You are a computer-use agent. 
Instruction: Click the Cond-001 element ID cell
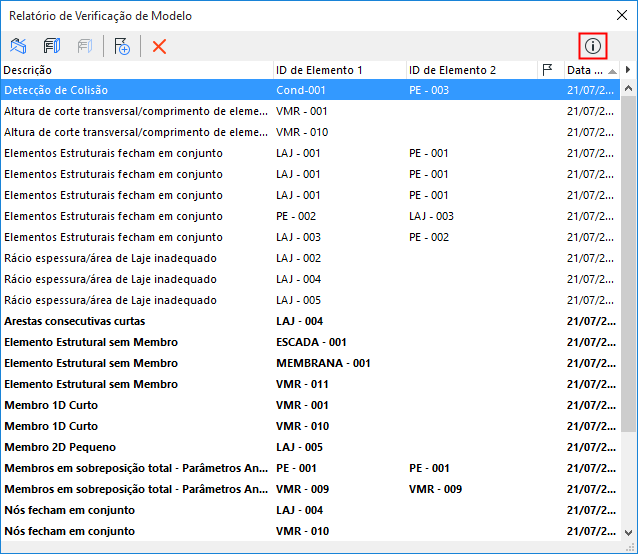(x=301, y=90)
